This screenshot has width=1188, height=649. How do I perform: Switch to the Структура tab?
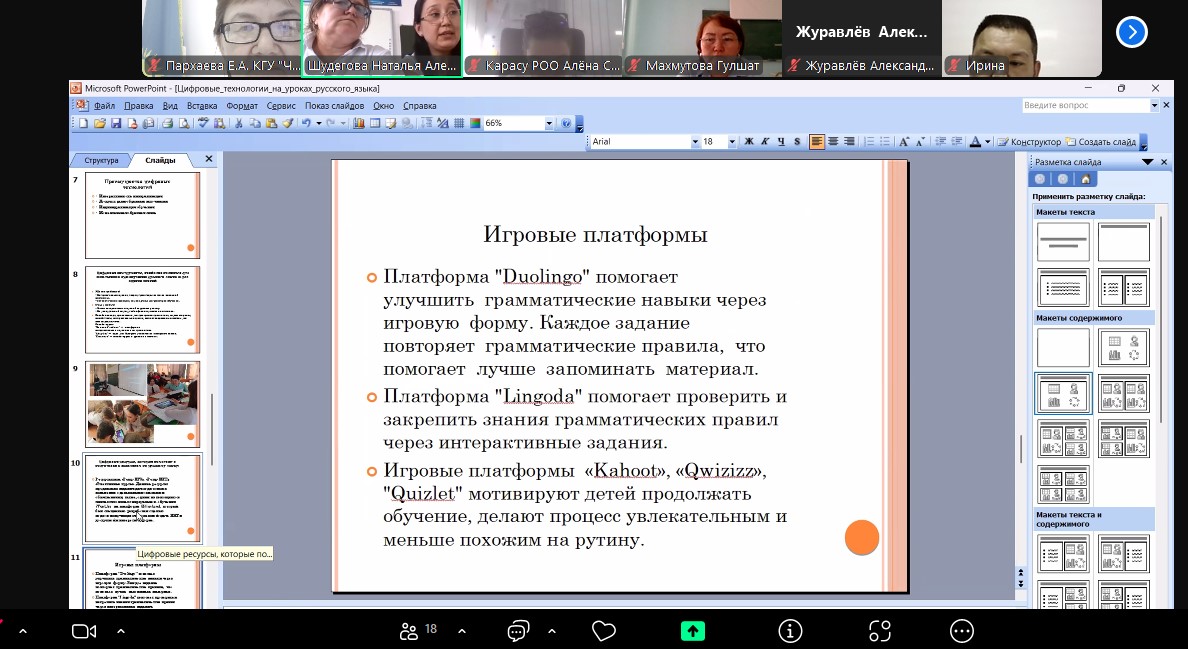click(101, 160)
